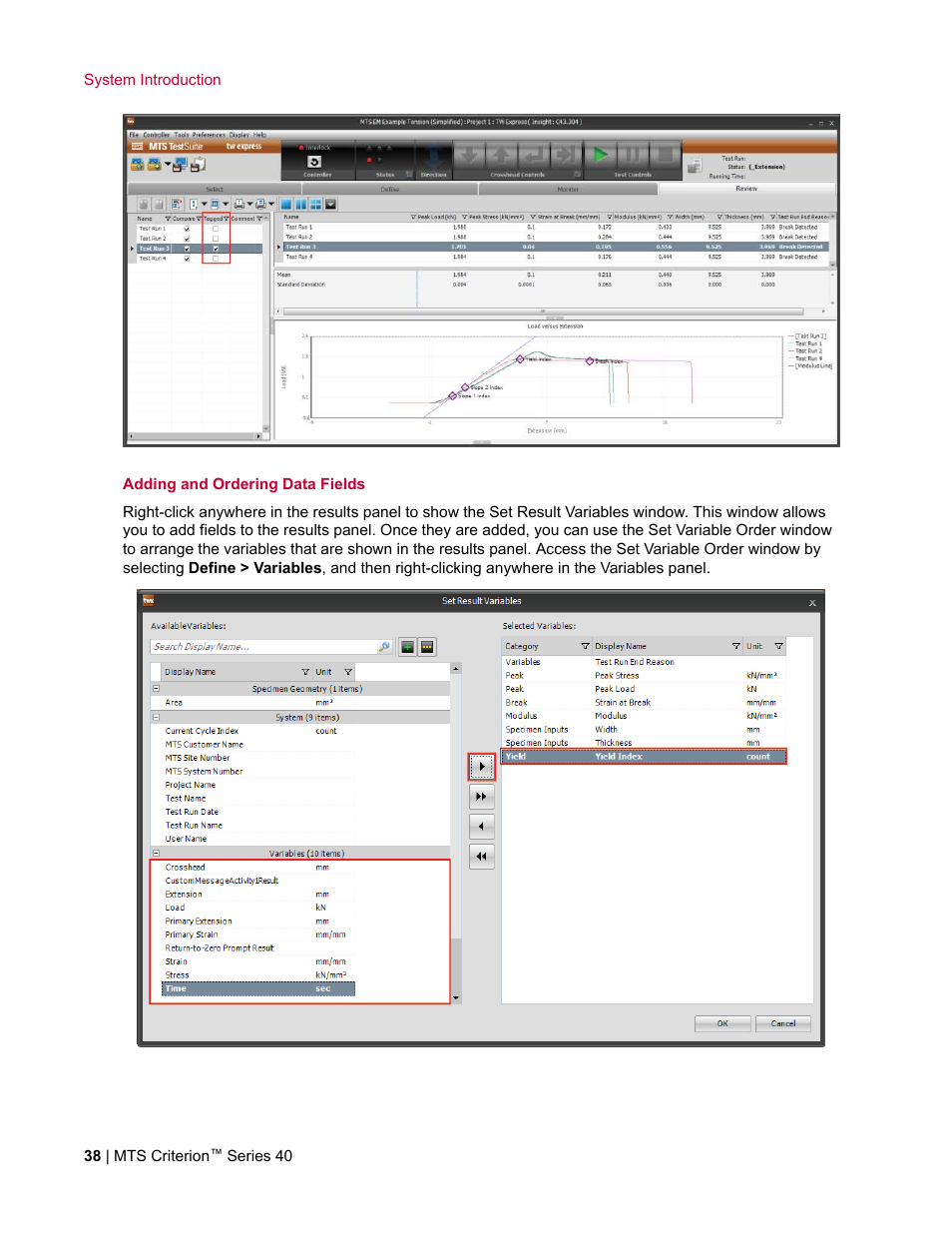Open the File menu
Screen dimensions: 952x1233
[134, 135]
